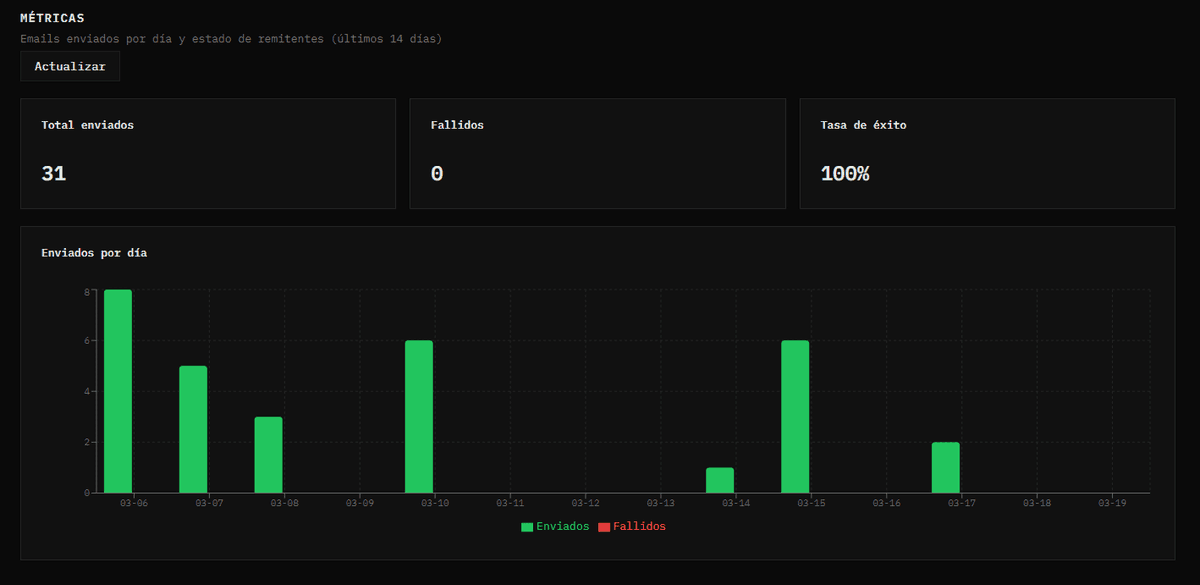The height and width of the screenshot is (585, 1200).
Task: Click the y-axis label 2
Action: (87, 442)
